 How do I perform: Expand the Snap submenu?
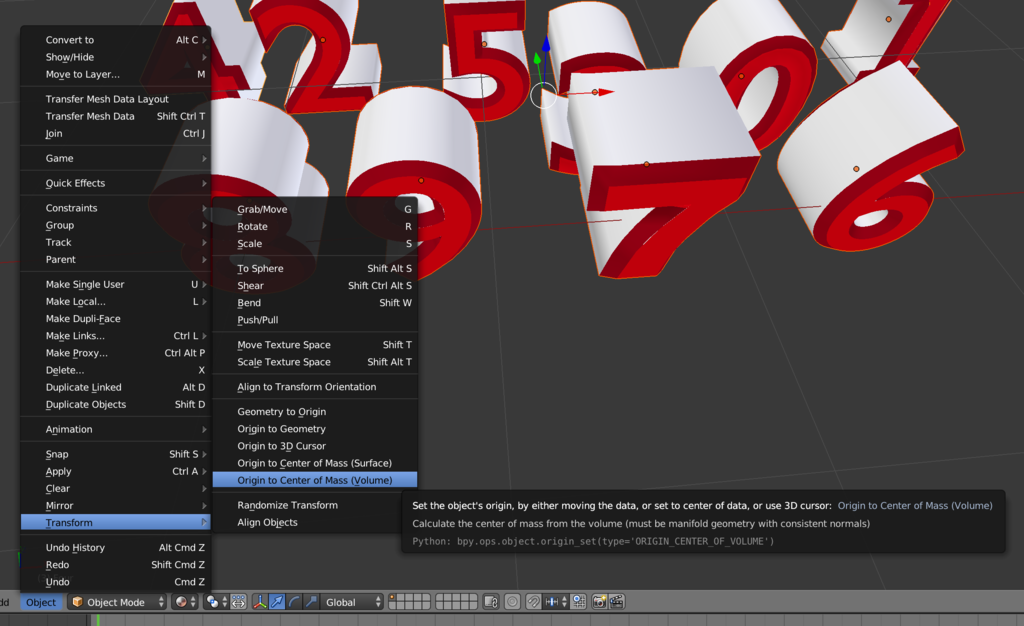pyautogui.click(x=116, y=454)
